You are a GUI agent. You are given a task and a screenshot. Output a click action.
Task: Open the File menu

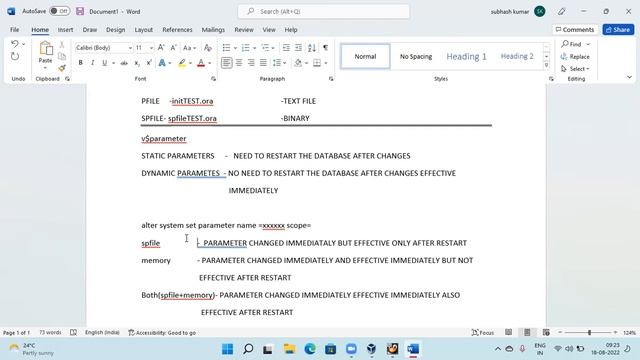(15, 30)
